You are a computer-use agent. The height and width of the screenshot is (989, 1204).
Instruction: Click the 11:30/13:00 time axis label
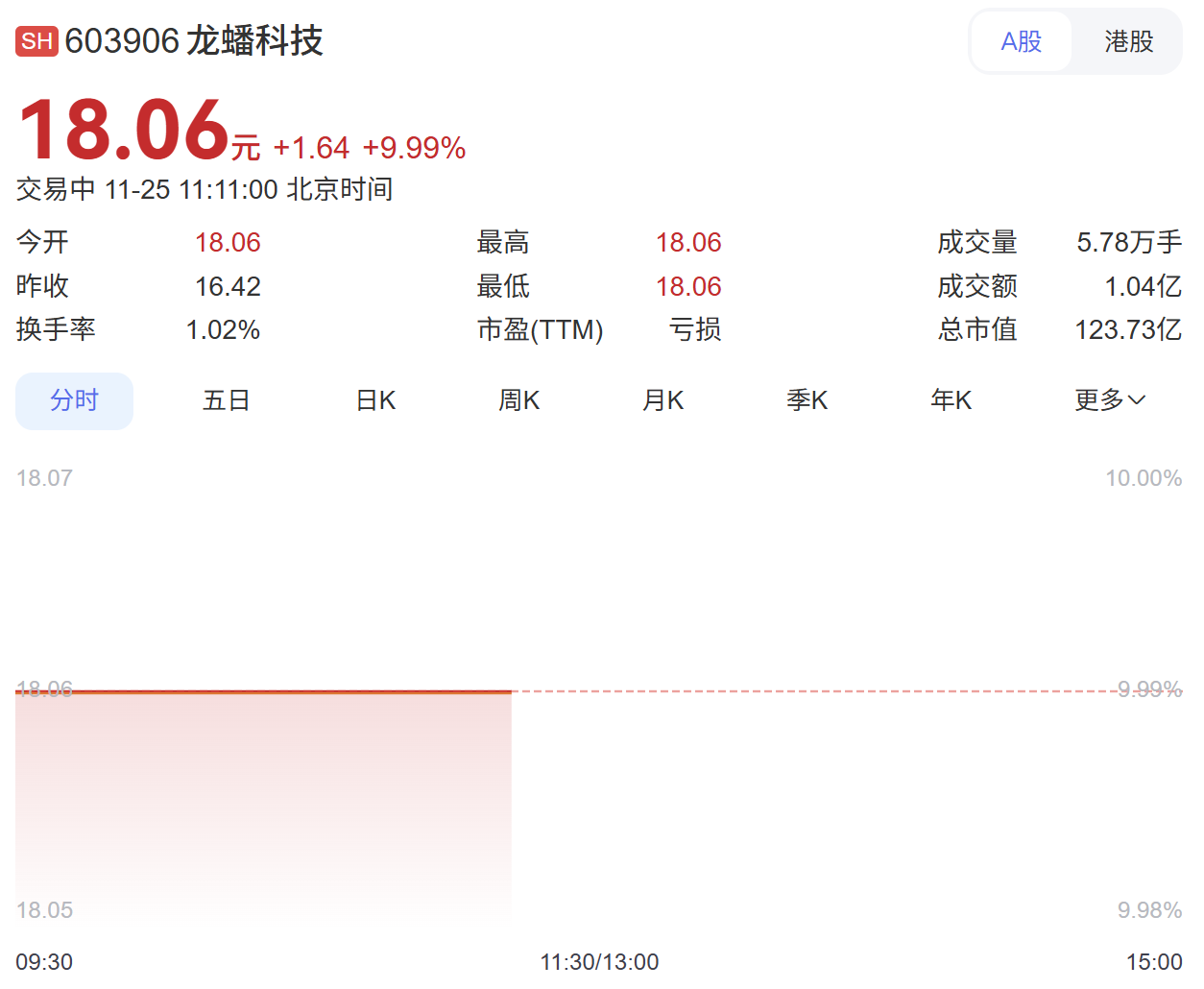(x=599, y=961)
